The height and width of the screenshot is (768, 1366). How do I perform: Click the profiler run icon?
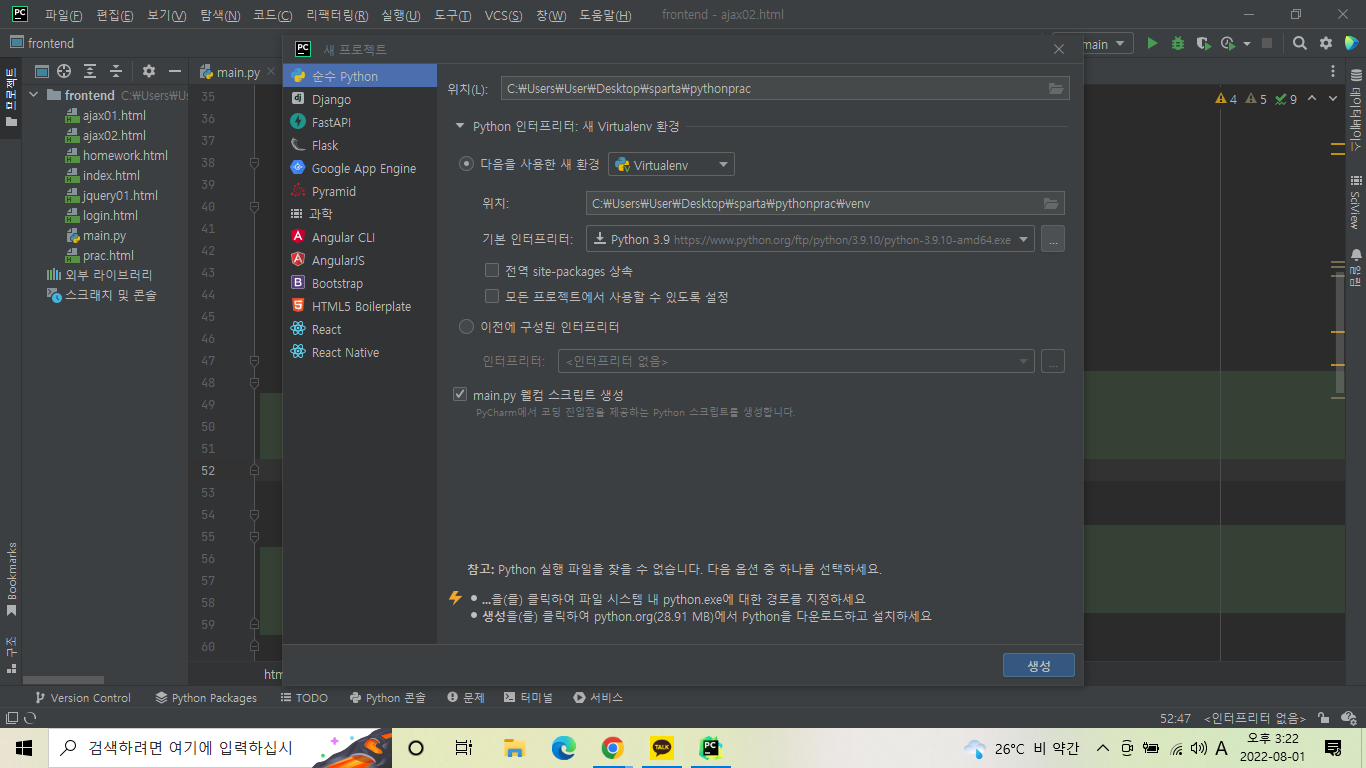1229,43
